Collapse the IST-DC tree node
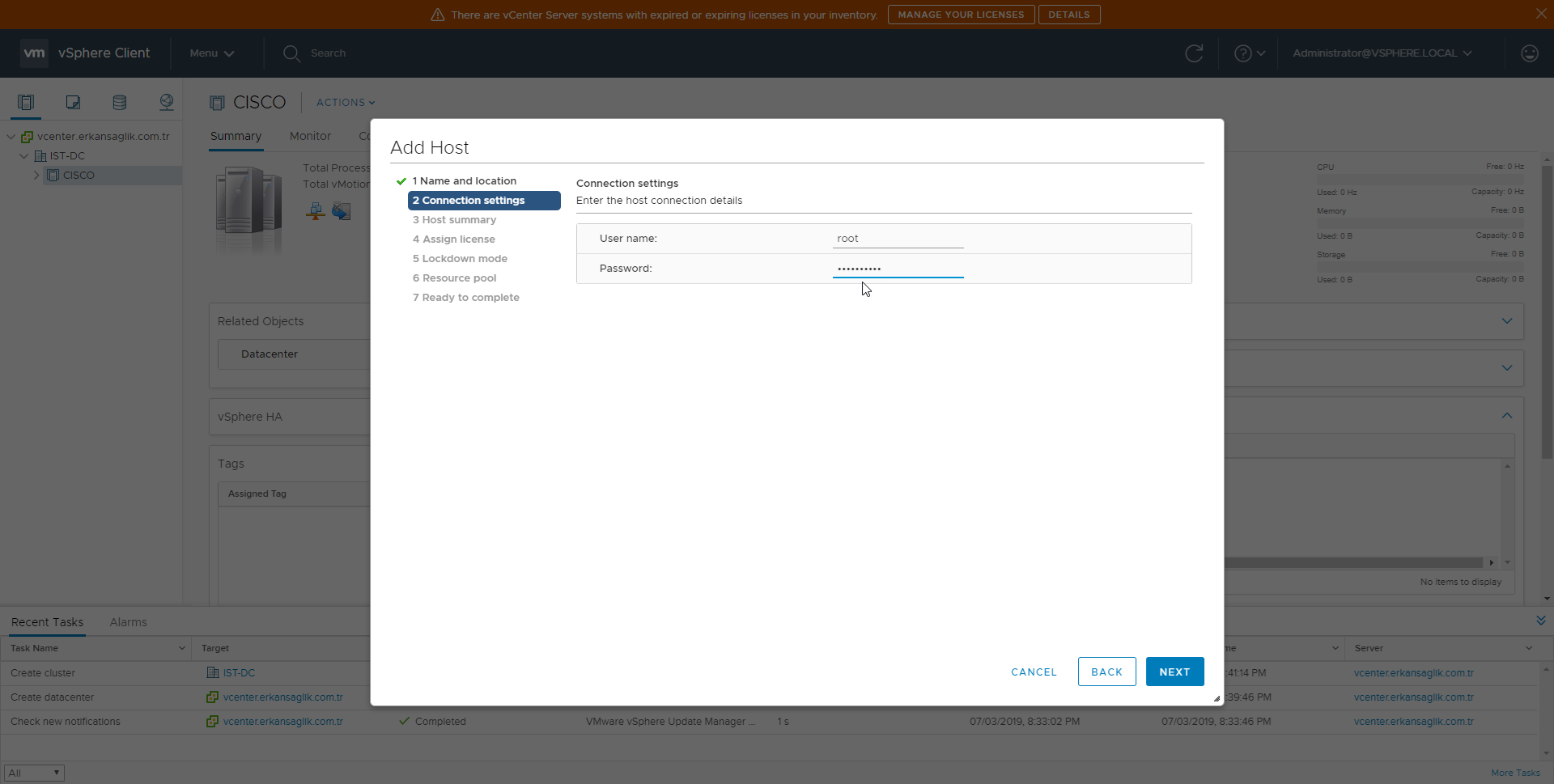The height and width of the screenshot is (784, 1554). coord(24,156)
